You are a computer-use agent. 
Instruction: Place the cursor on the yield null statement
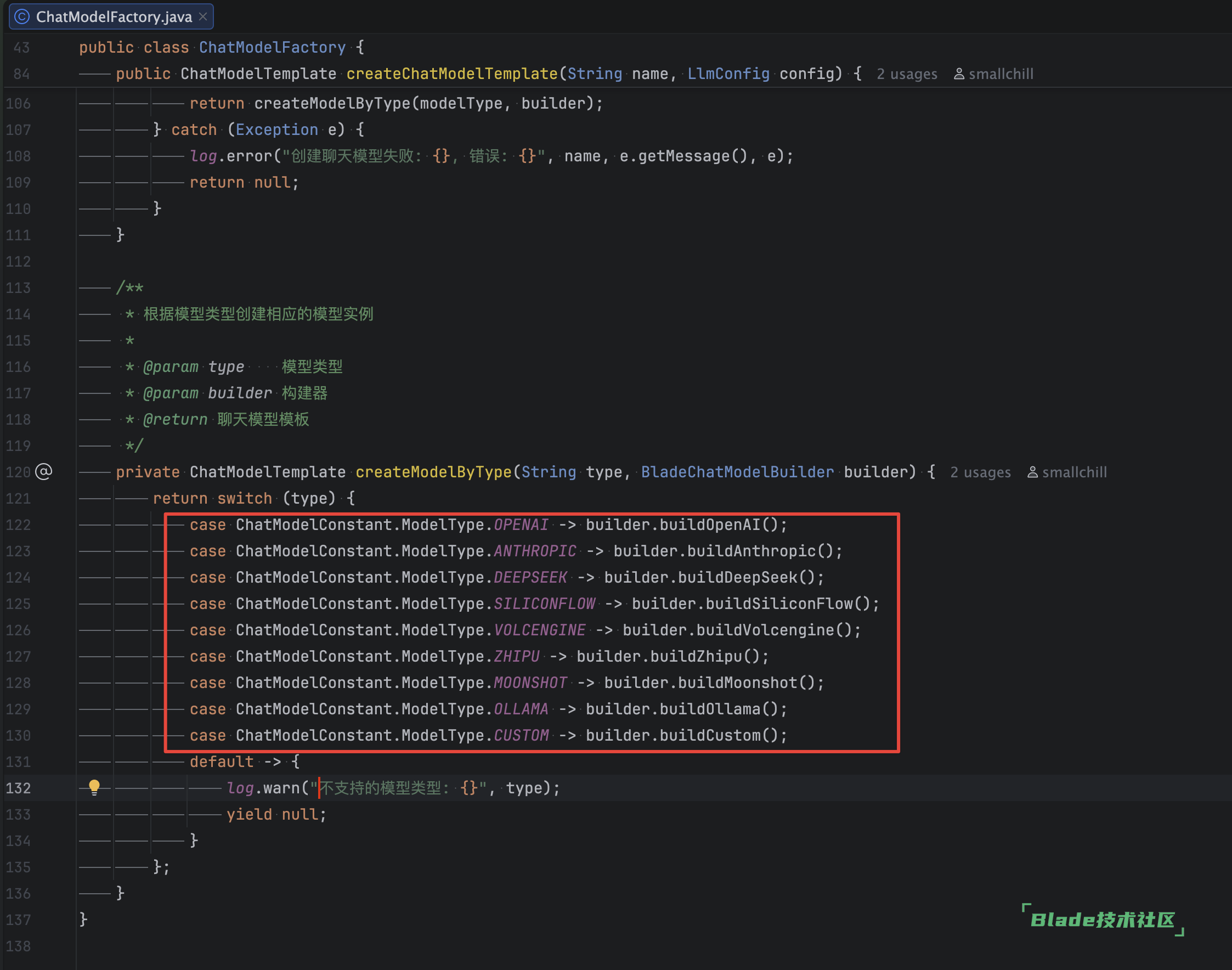coord(276,814)
